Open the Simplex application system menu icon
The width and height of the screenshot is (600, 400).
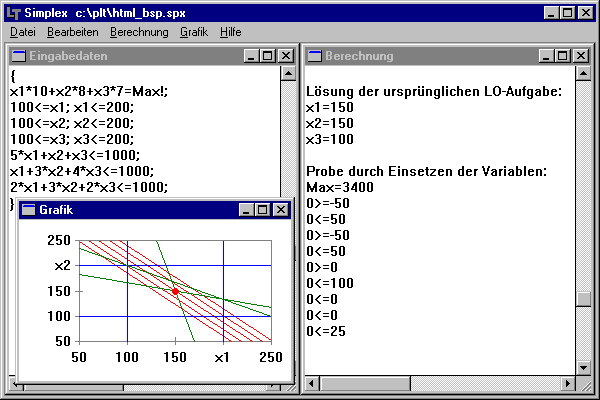pos(11,11)
